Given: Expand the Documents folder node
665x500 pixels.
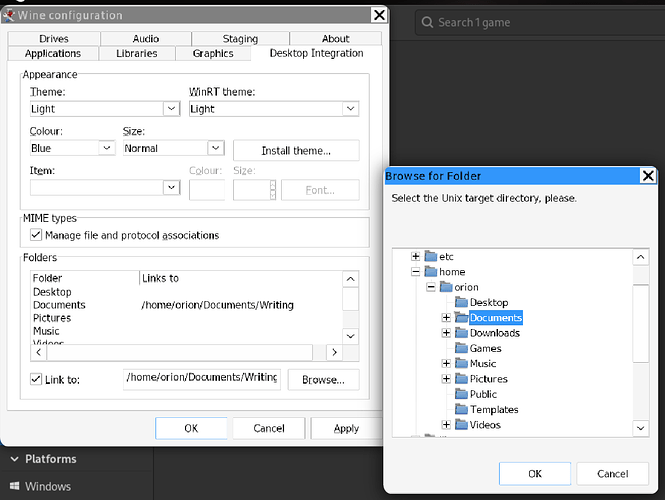Looking at the screenshot, I should pyautogui.click(x=446, y=317).
